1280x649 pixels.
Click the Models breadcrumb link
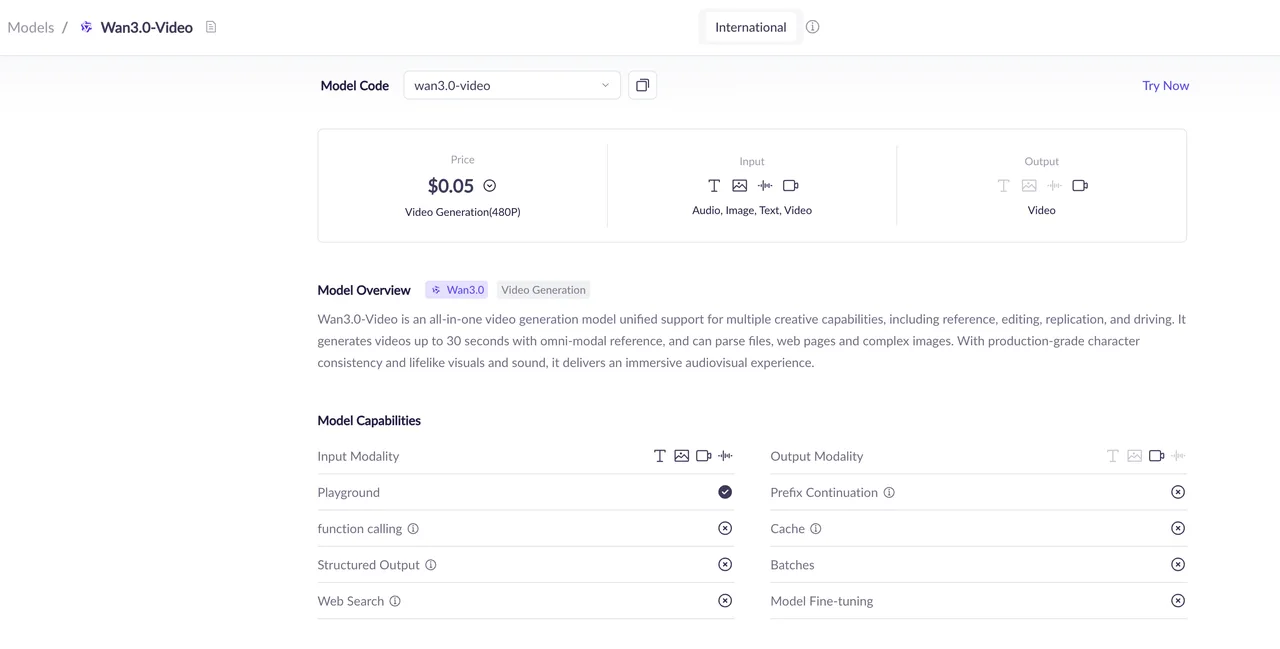(31, 27)
